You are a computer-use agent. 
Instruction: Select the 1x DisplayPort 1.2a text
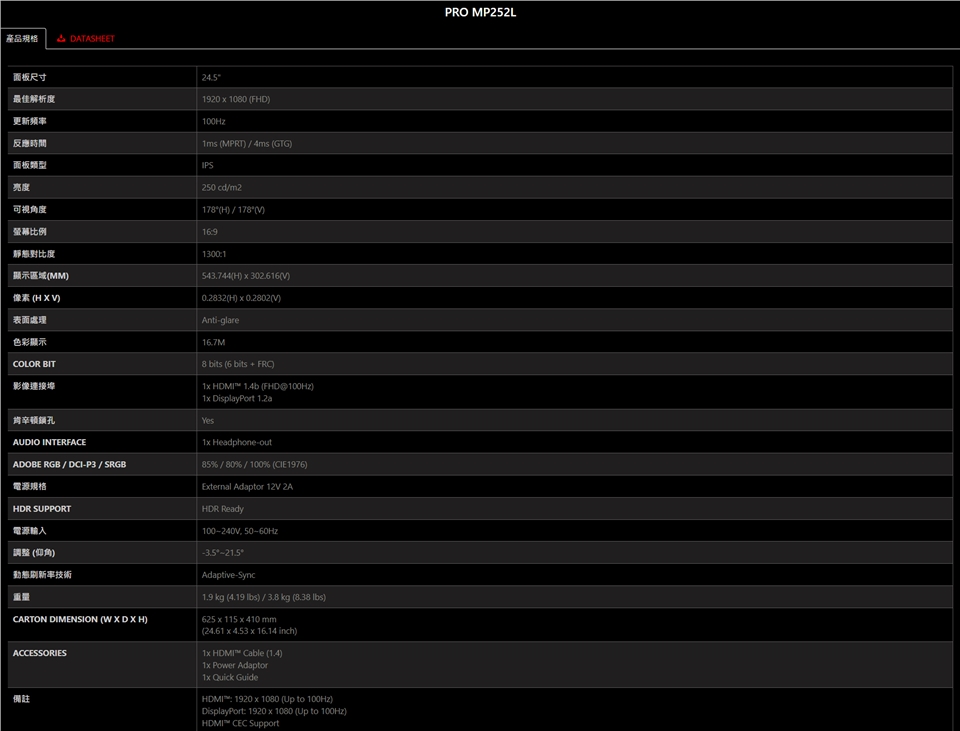pyautogui.click(x=237, y=398)
